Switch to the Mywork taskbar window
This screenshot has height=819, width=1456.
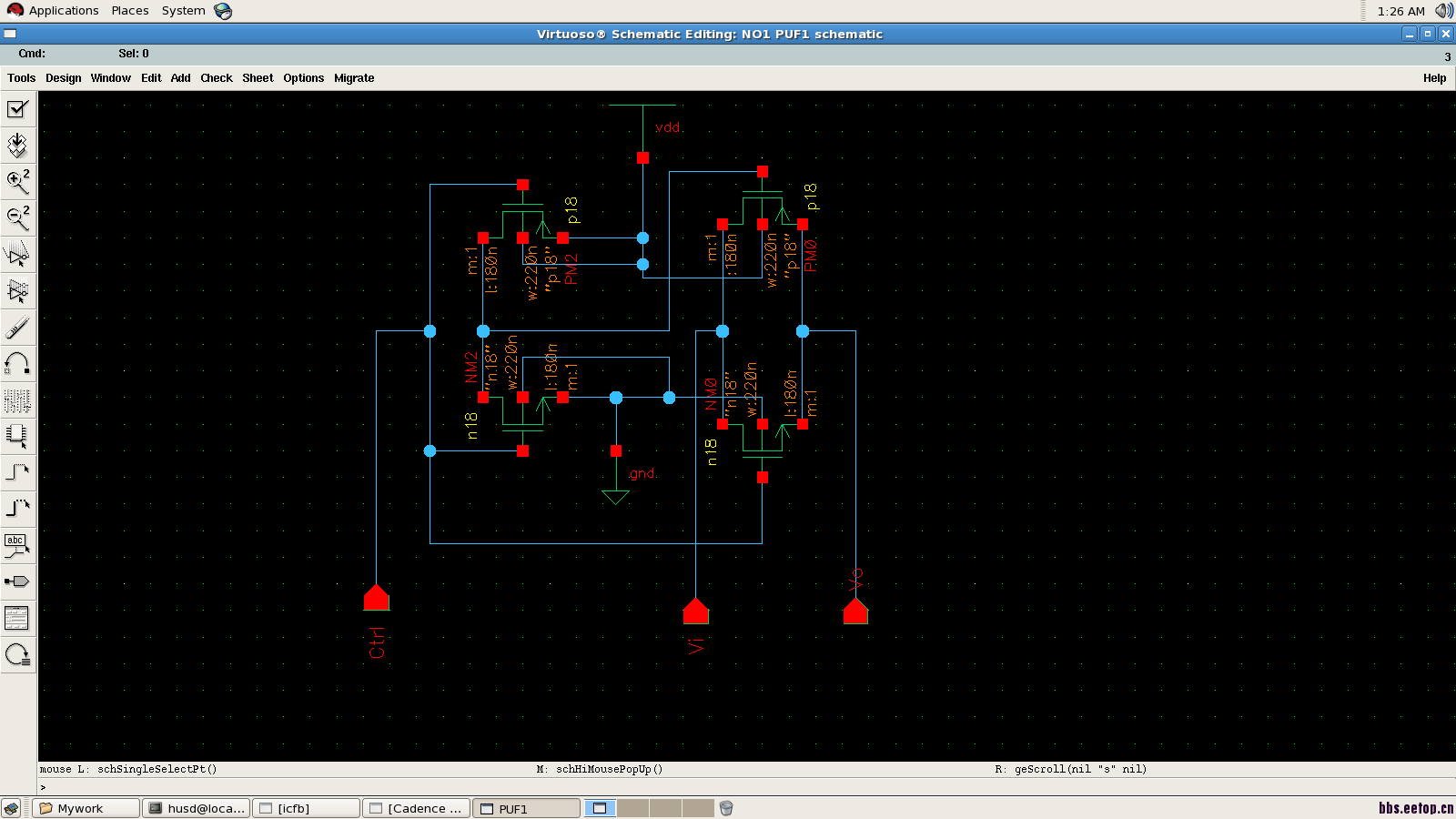[x=87, y=808]
